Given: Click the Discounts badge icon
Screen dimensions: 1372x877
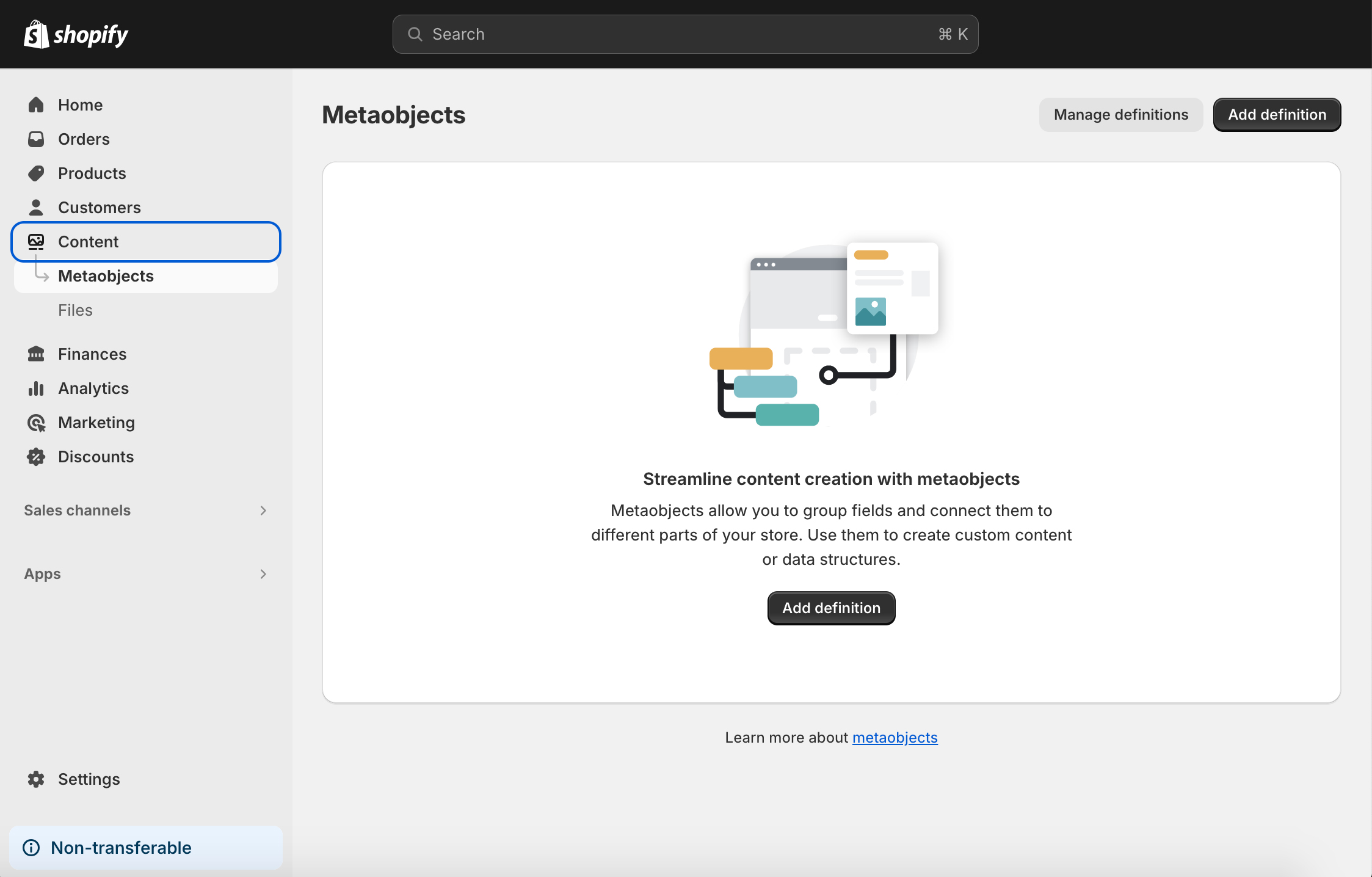Looking at the screenshot, I should 36,457.
